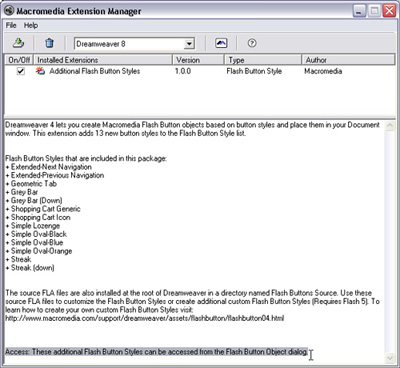The width and height of the screenshot is (400, 368).
Task: Close the Extension Manager window
Action: click(389, 11)
